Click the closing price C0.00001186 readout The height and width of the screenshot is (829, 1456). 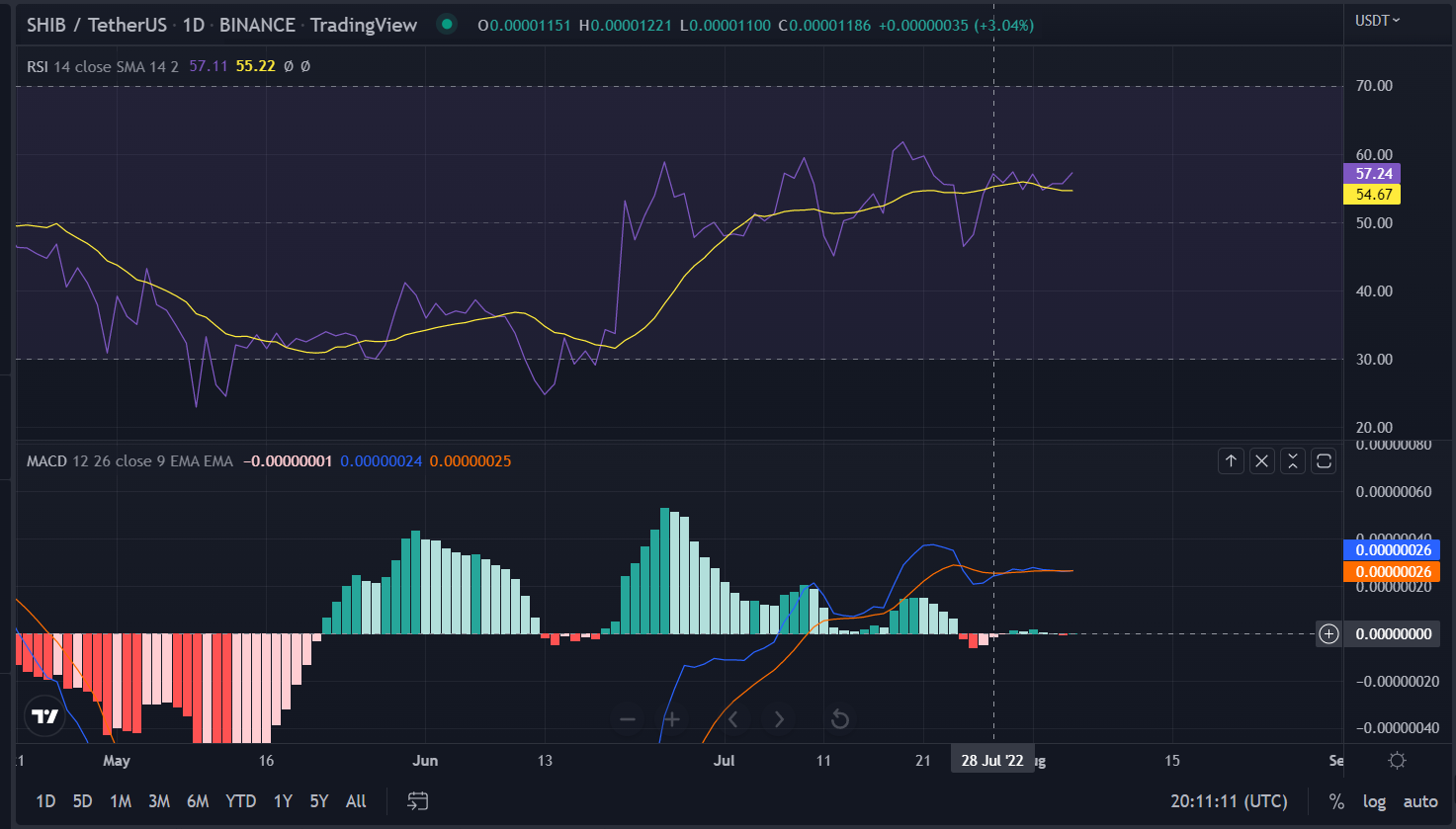824,26
